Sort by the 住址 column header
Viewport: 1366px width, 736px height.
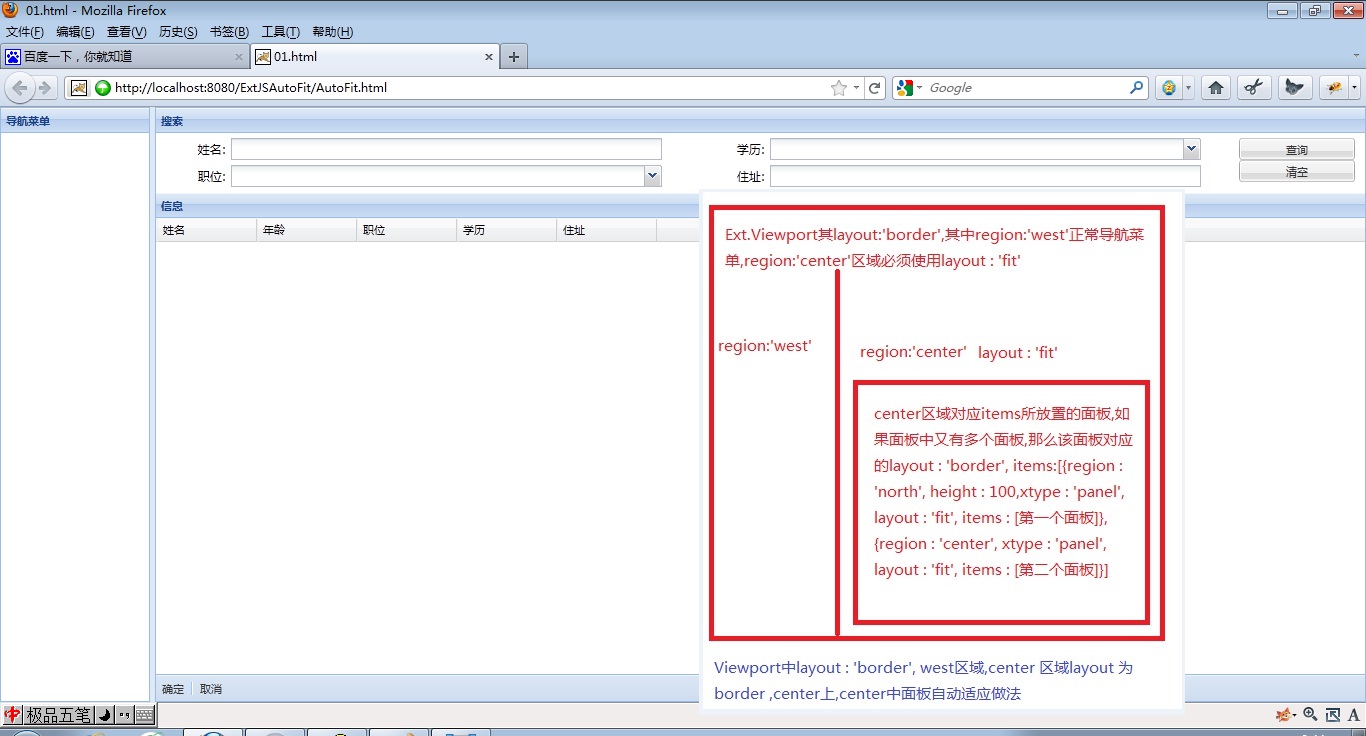[606, 230]
